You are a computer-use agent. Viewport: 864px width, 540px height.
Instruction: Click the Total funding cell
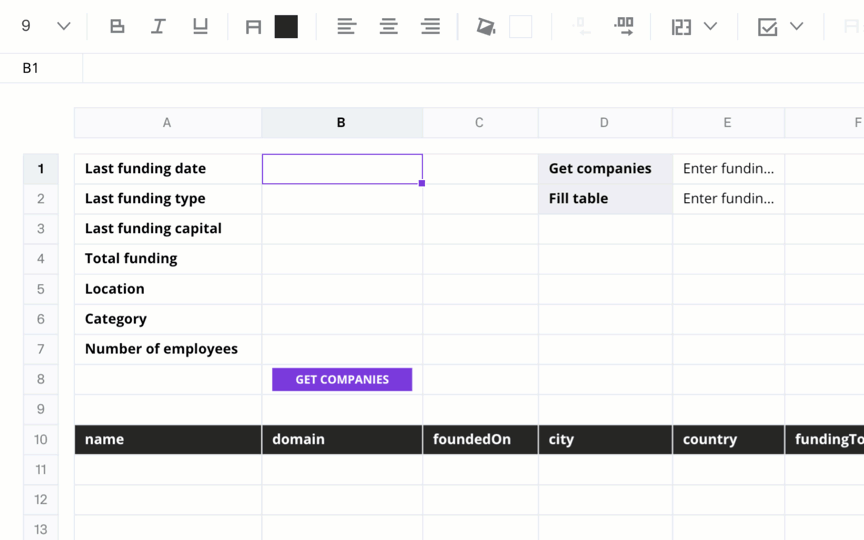pos(168,259)
